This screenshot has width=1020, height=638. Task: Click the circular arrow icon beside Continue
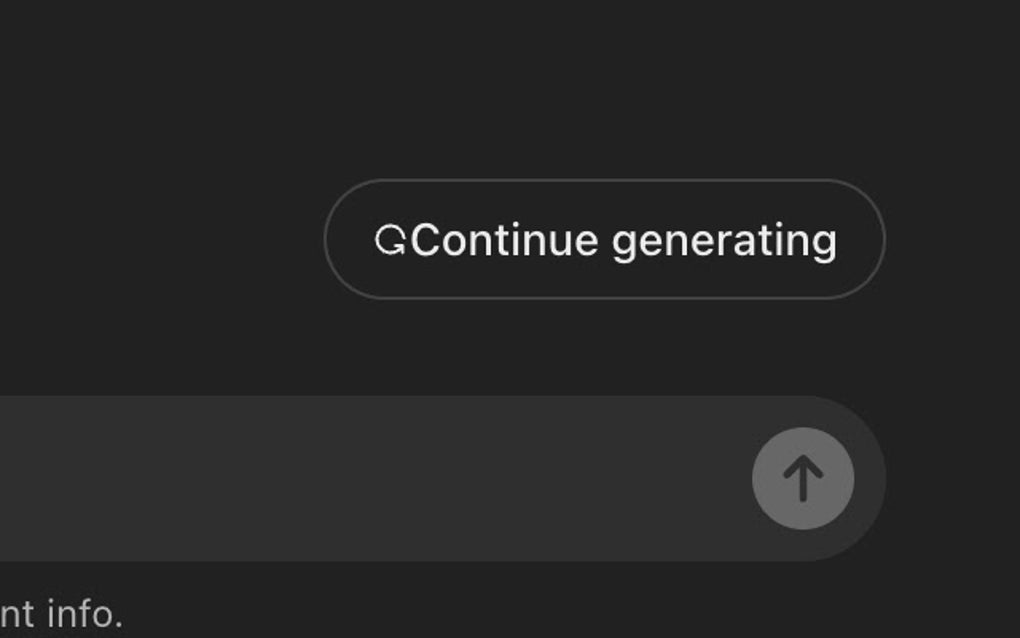tap(390, 241)
